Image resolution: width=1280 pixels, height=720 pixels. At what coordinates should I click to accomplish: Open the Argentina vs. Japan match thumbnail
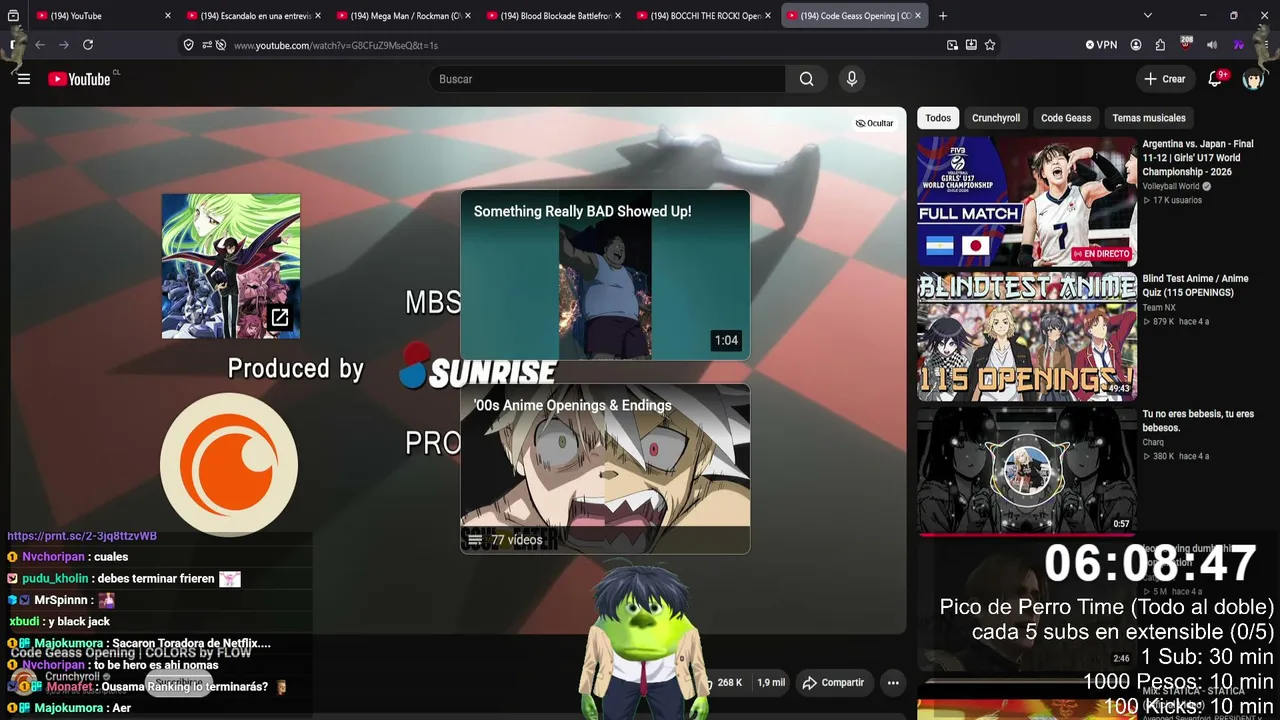click(x=1027, y=202)
